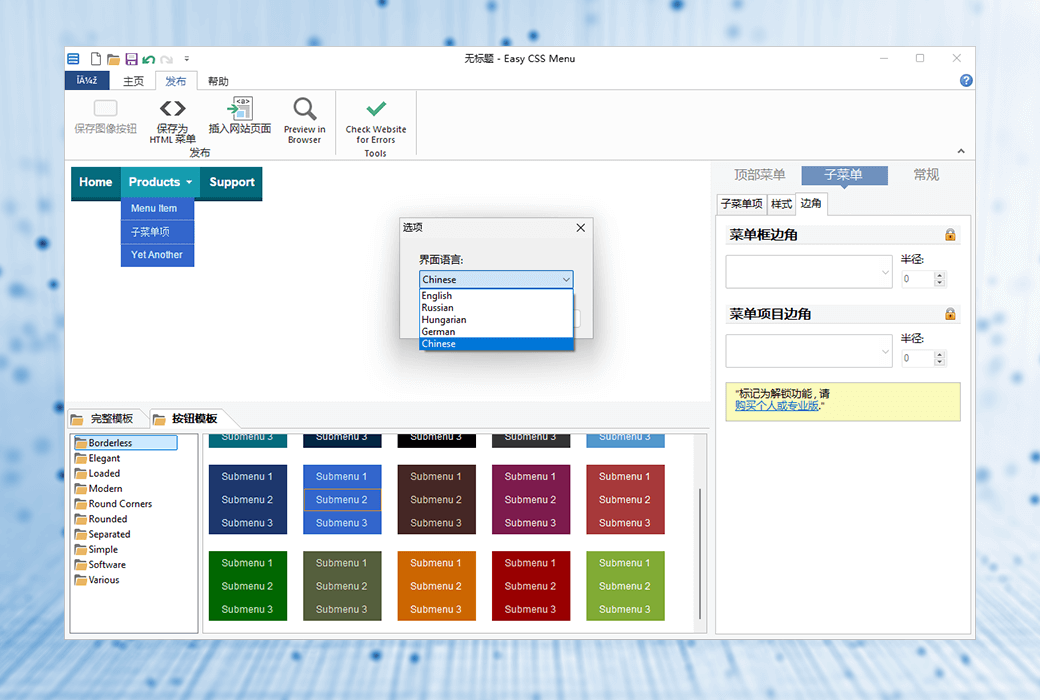The width and height of the screenshot is (1040, 700).
Task: Click the greyed save image button icon
Action: 105,108
